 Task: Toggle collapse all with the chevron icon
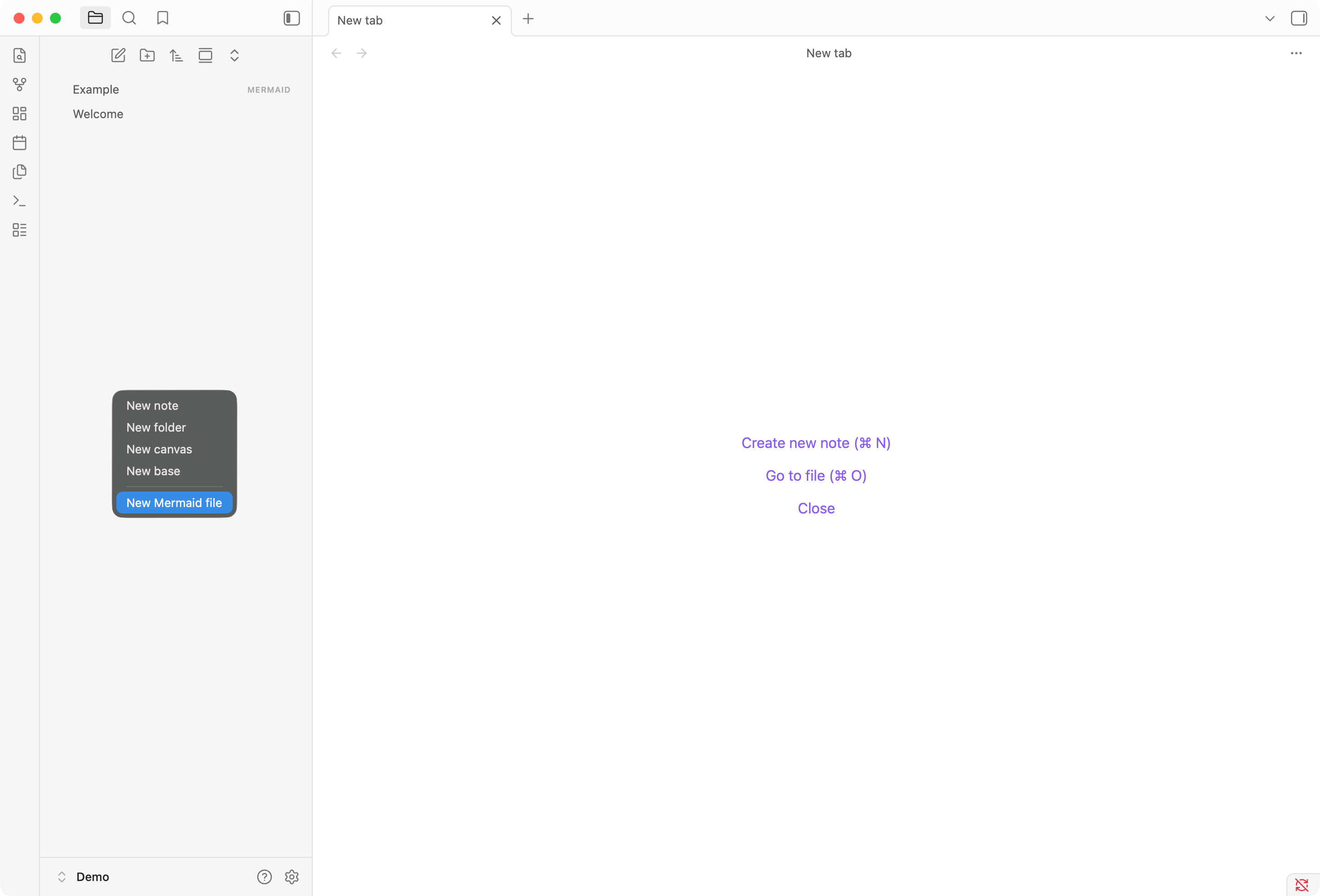tap(234, 55)
